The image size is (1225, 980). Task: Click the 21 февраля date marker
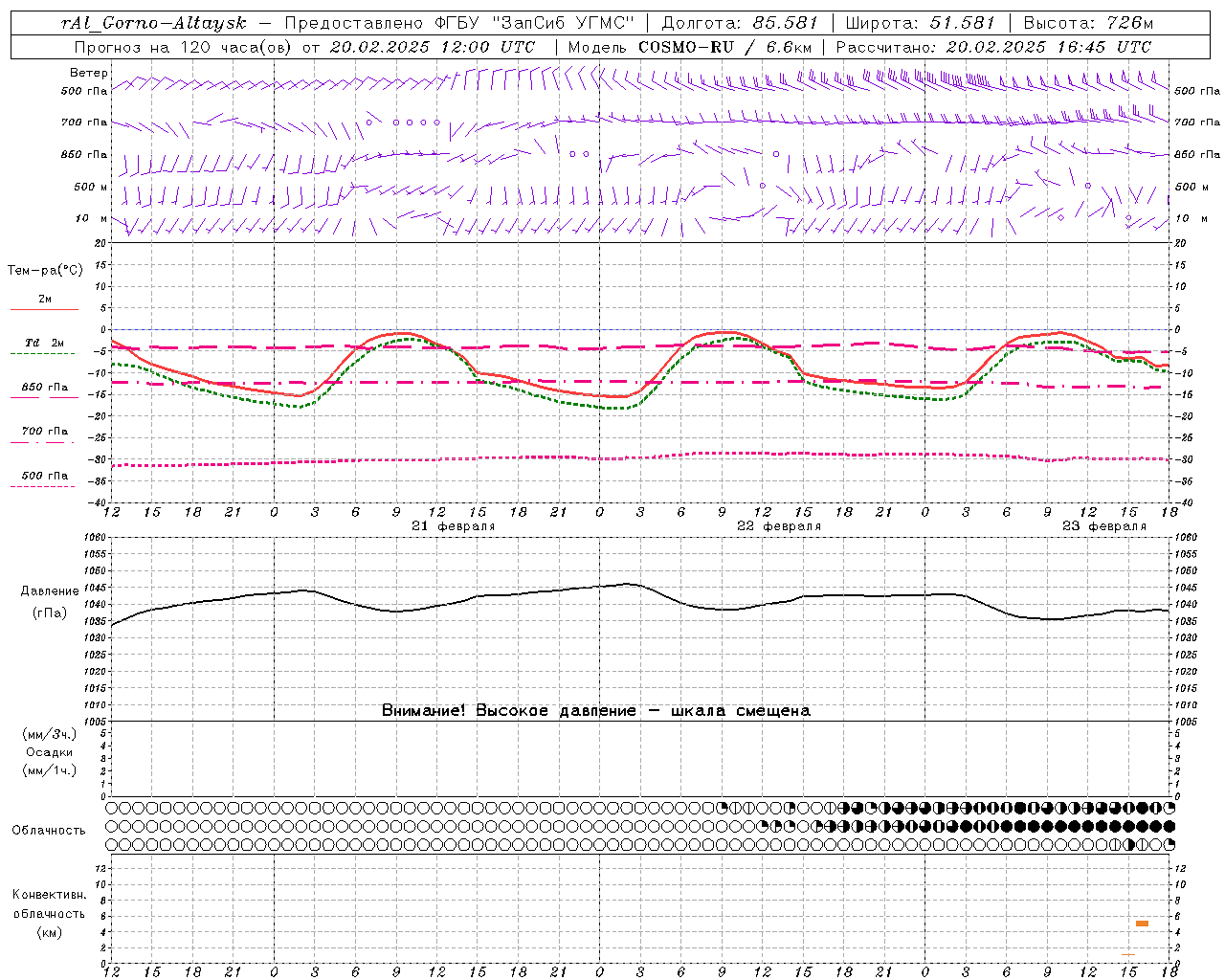(x=454, y=526)
